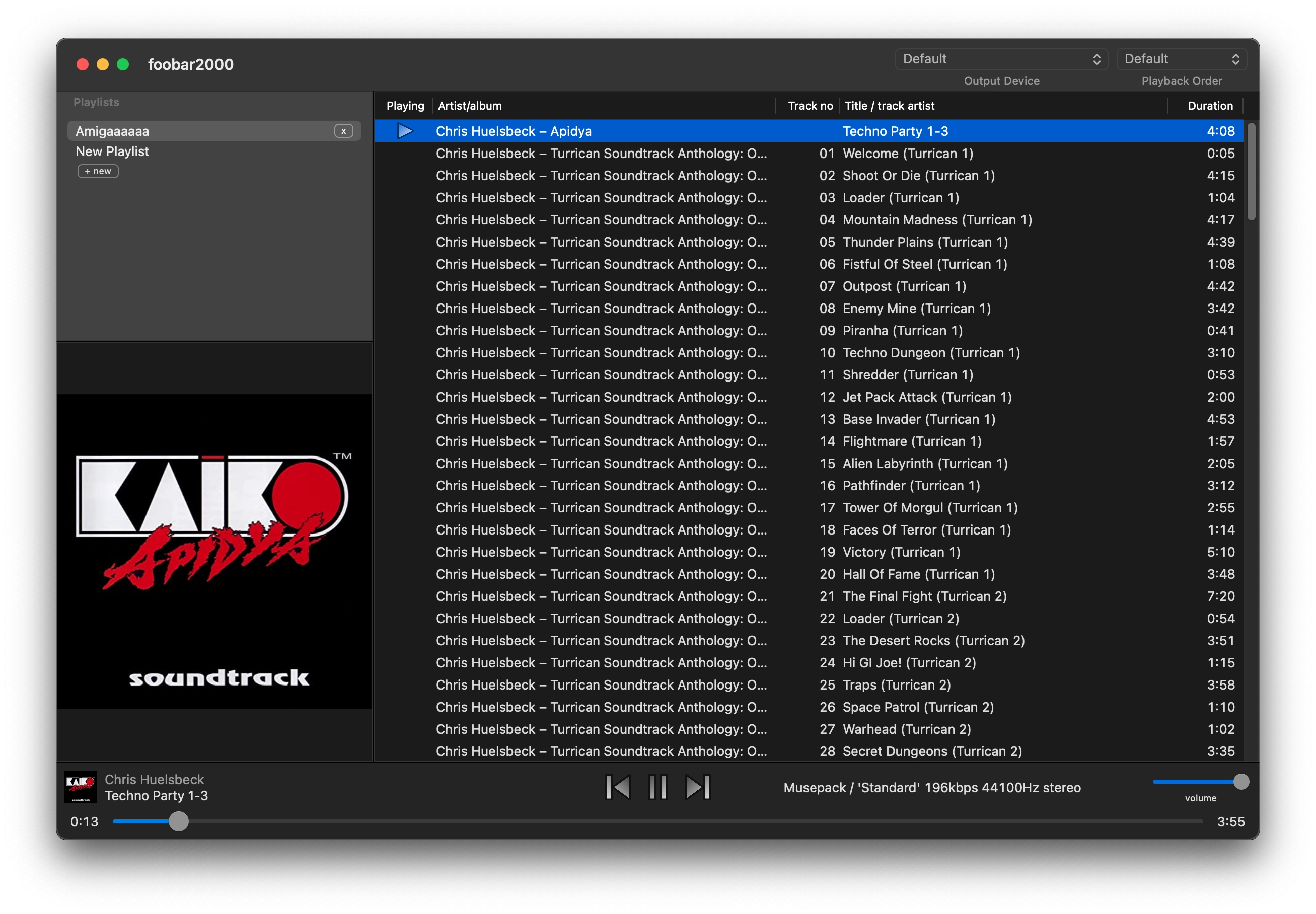Select track Traps (Turrican 2)
Image resolution: width=1316 pixels, height=914 pixels.
tap(809, 685)
